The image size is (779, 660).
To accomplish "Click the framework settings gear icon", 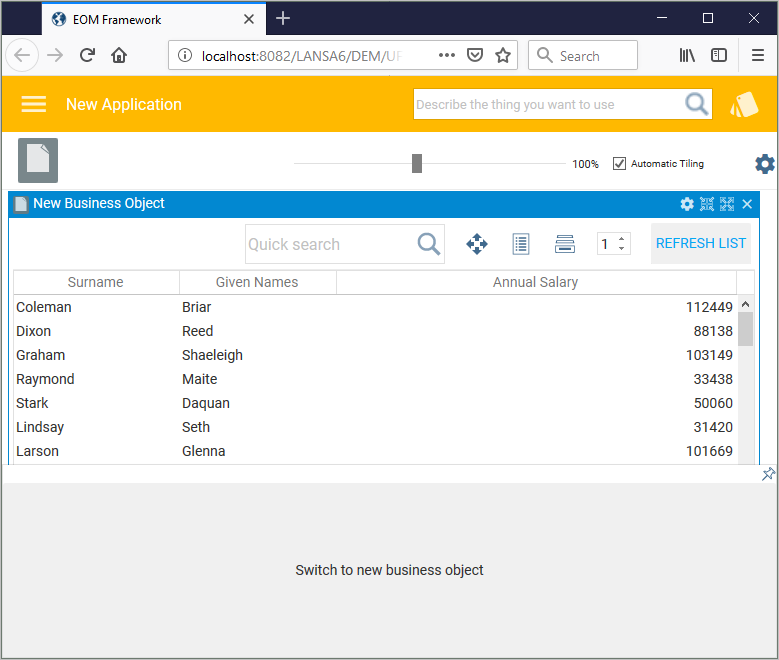I will tap(764, 164).
